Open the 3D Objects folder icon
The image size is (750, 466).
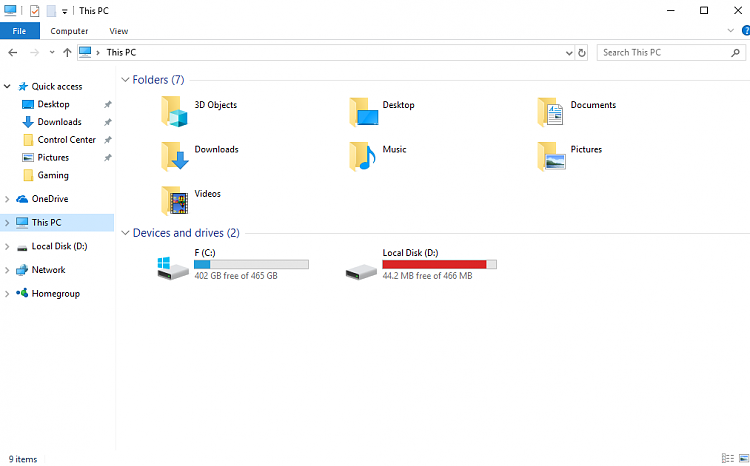tap(174, 111)
